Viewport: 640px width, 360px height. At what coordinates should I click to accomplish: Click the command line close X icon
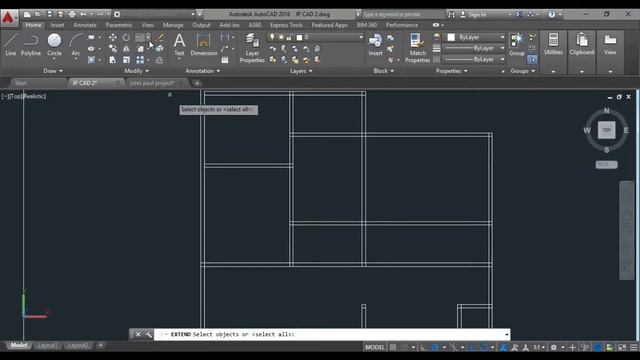point(138,334)
